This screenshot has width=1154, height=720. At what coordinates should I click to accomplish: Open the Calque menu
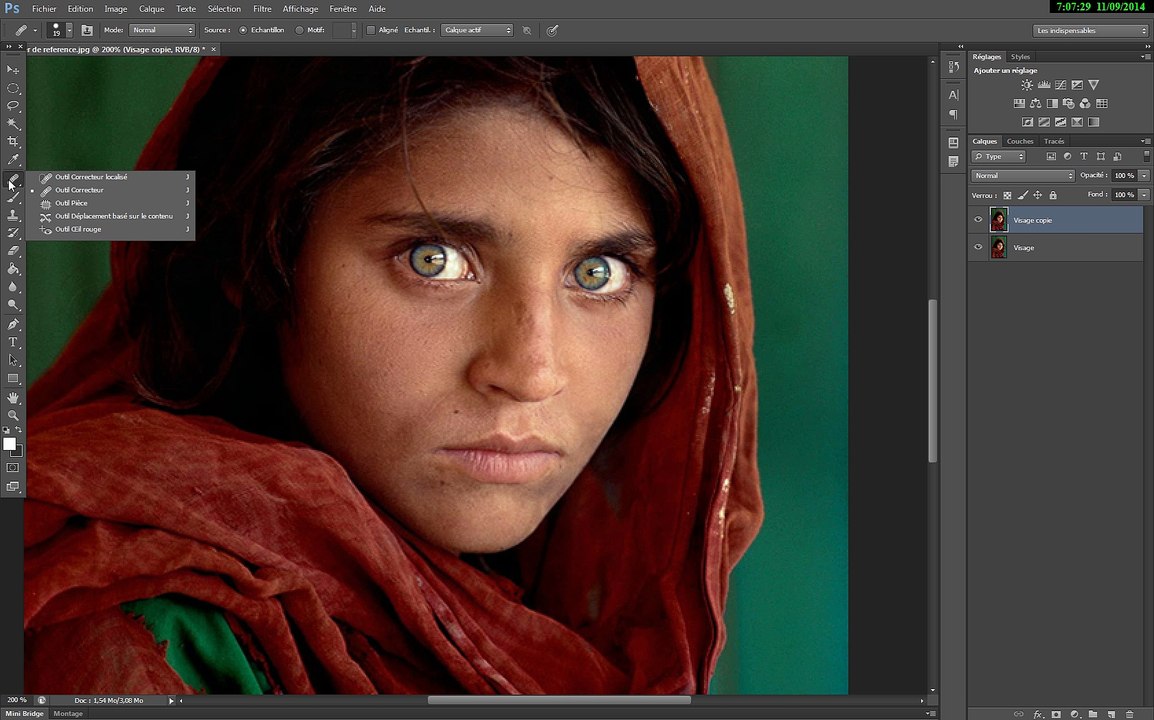coord(152,9)
